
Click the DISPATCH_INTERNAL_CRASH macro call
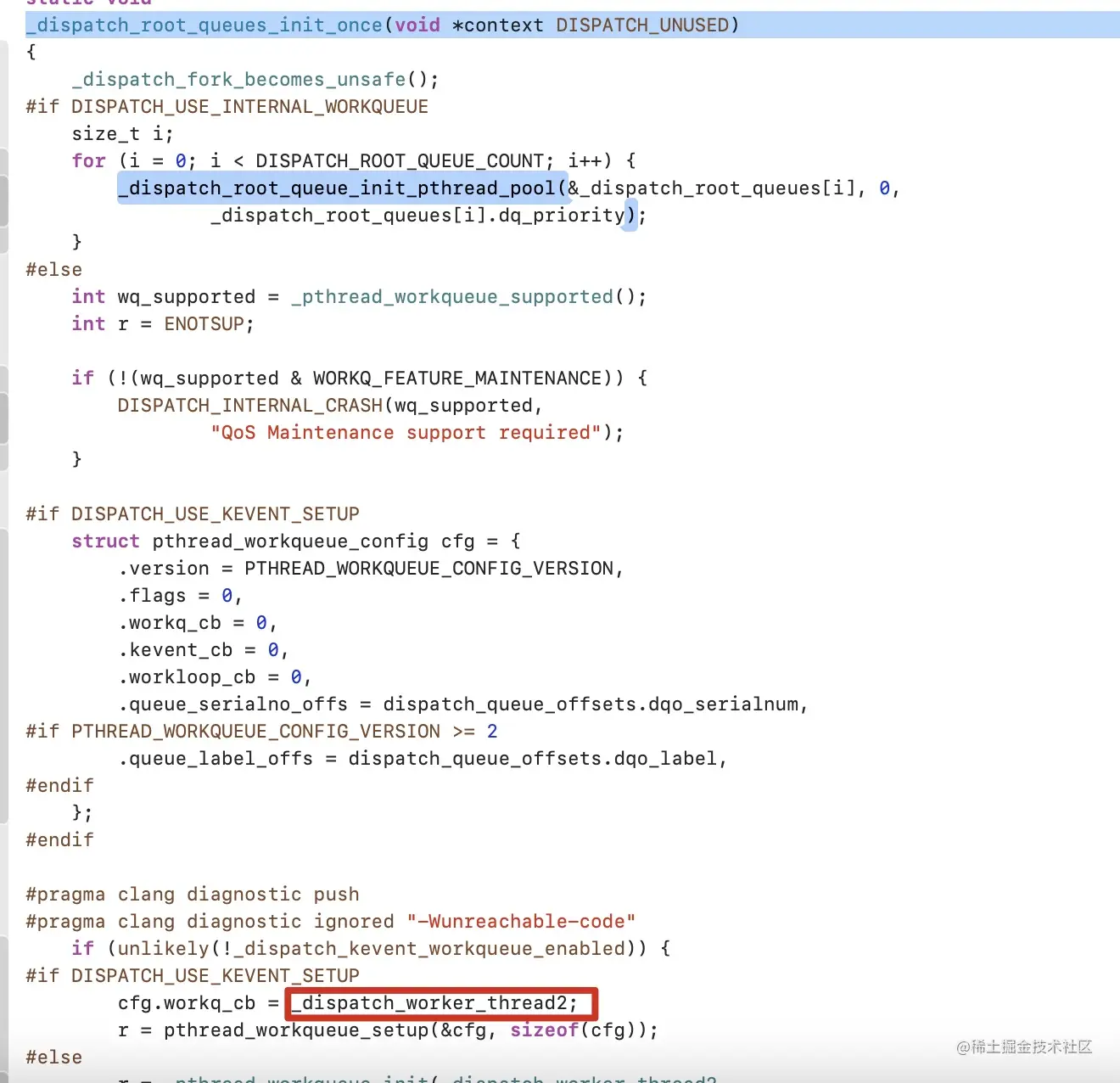249,405
